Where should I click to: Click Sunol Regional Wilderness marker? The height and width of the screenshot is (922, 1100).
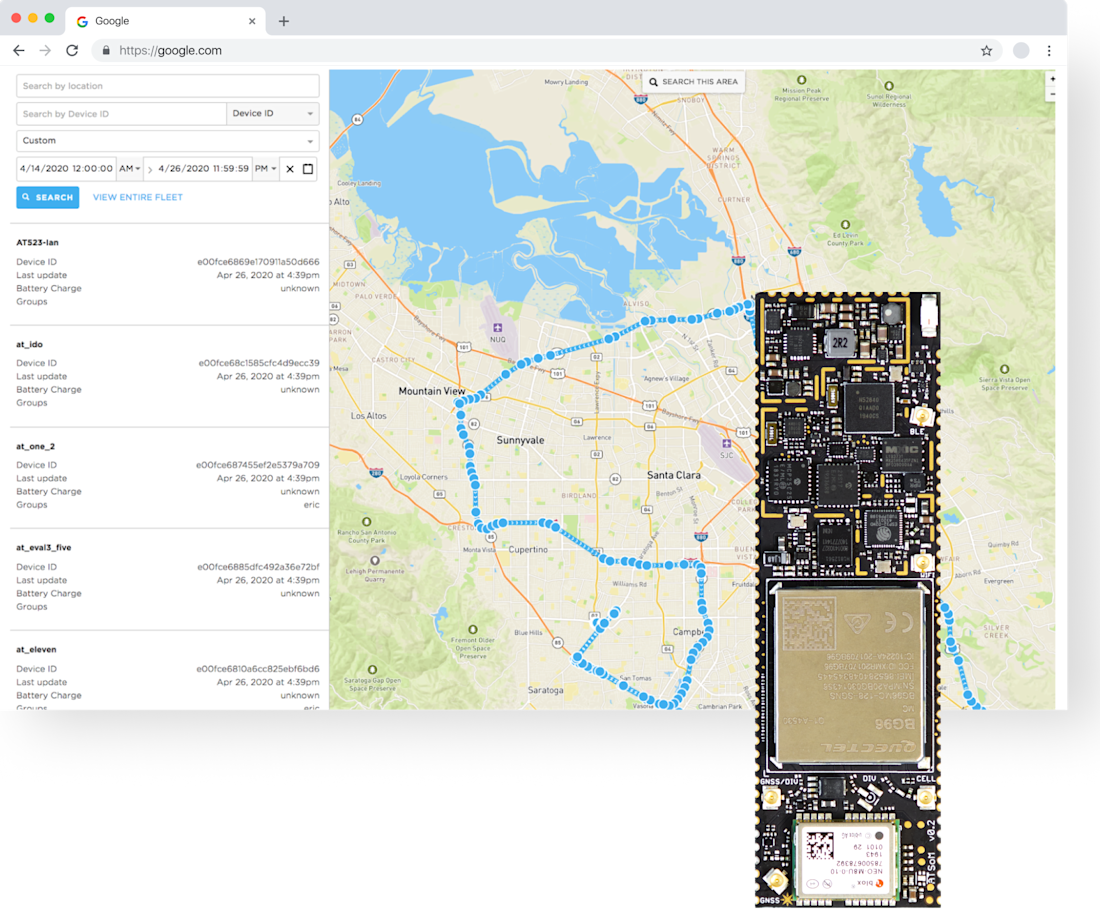point(889,86)
